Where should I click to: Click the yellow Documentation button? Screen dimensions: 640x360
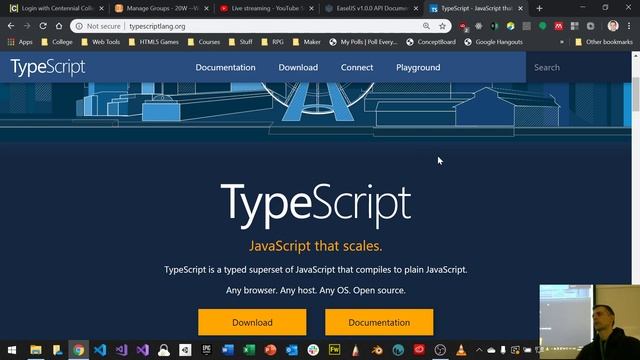point(379,322)
